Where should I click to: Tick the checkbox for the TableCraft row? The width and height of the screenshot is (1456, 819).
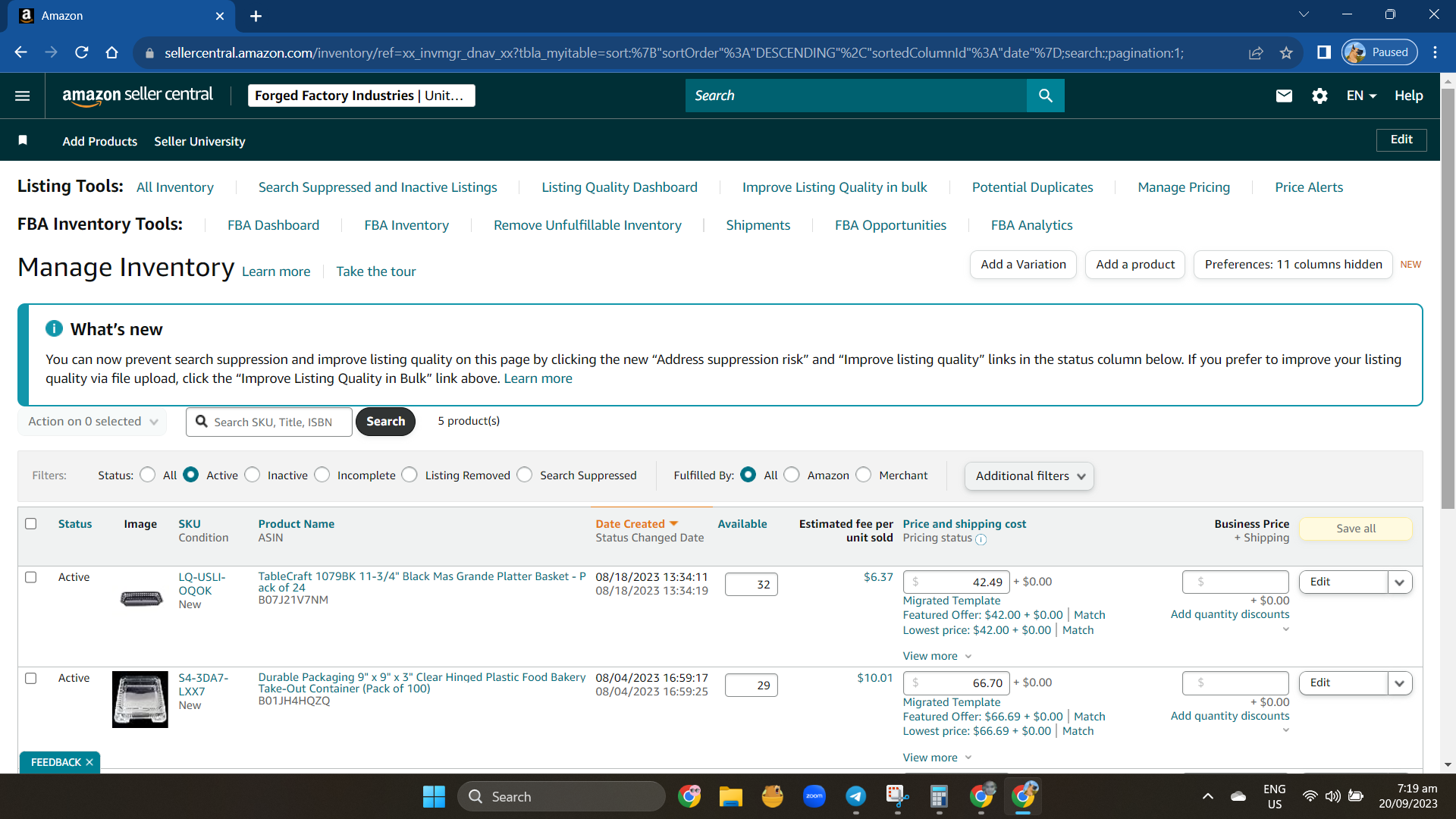click(x=31, y=577)
